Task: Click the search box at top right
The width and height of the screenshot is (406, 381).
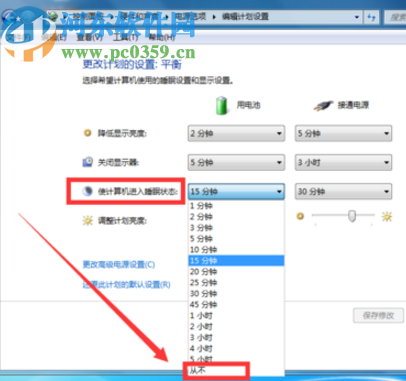Action: coord(395,17)
